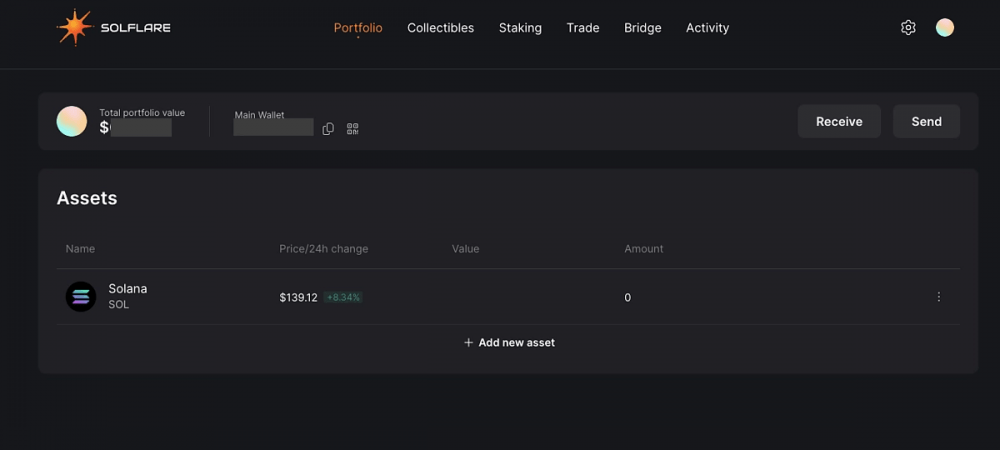View the Activity tab
Viewport: 1000px width, 450px height.
(707, 28)
